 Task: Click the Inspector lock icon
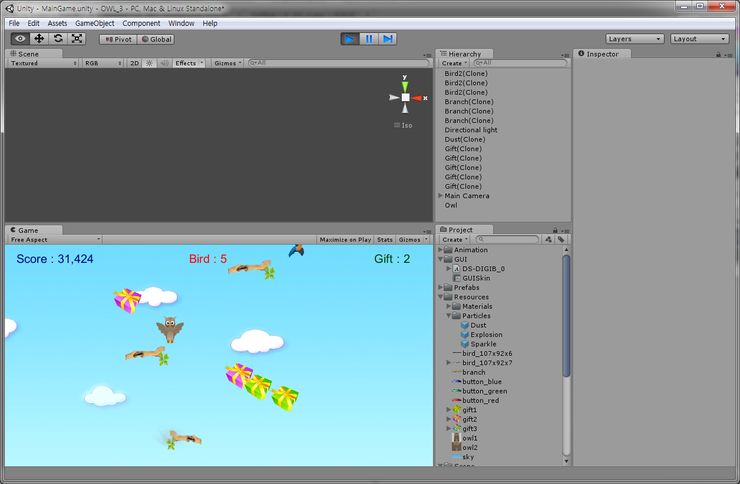[718, 55]
